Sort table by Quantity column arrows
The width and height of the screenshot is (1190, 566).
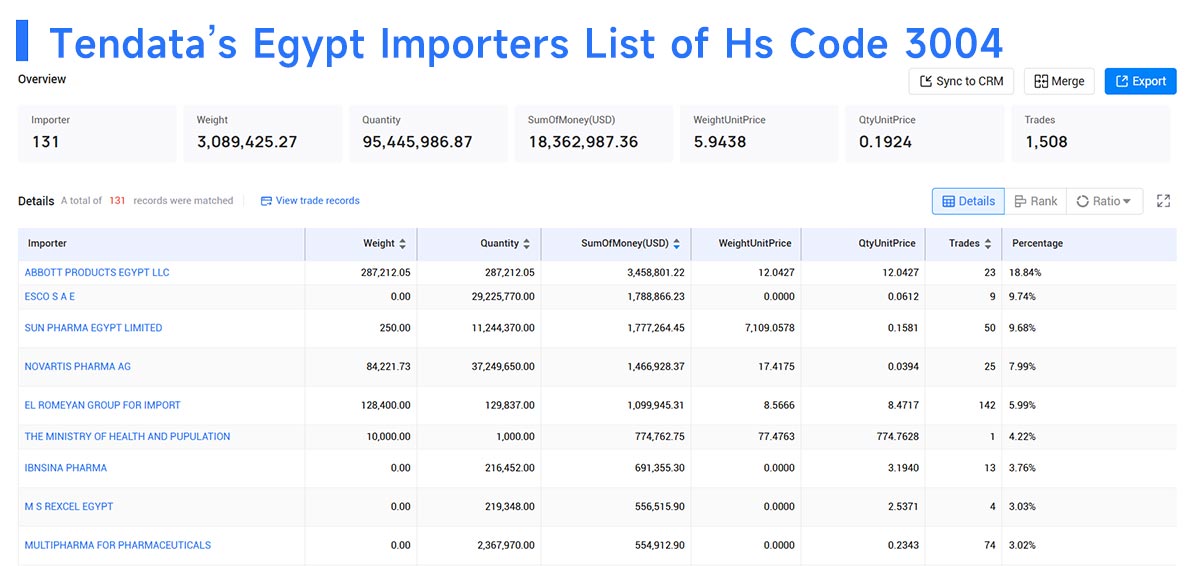pyautogui.click(x=527, y=244)
